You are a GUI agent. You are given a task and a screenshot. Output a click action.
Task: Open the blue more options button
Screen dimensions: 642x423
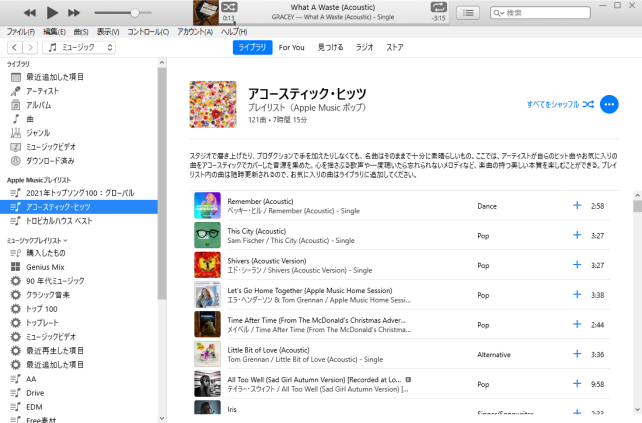[x=609, y=104]
